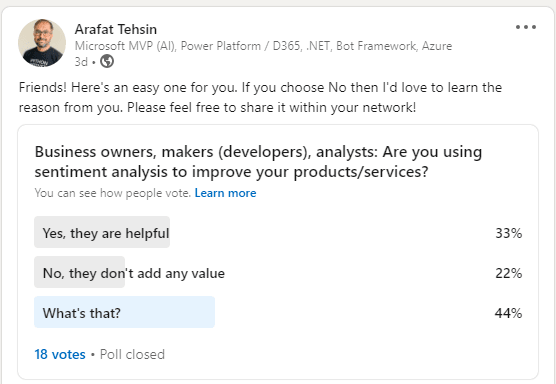This screenshot has width=556, height=384.
Task: Click the "share it within your network" text line
Action: click(217, 107)
